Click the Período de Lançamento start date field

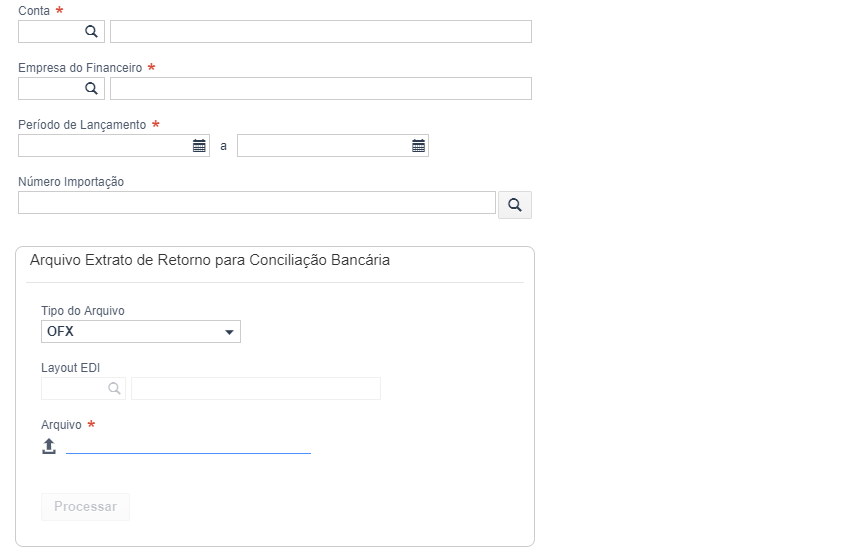(105, 146)
